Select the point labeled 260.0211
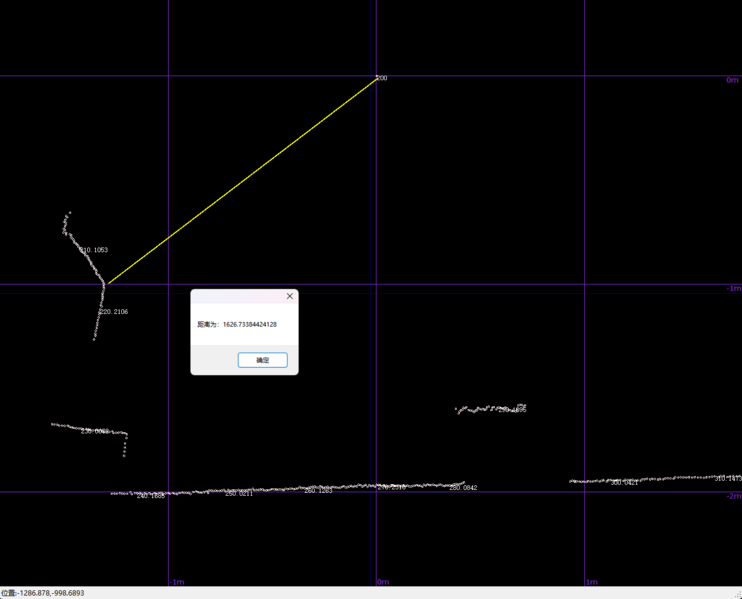Screen dimensions: 742x599 click(239, 494)
